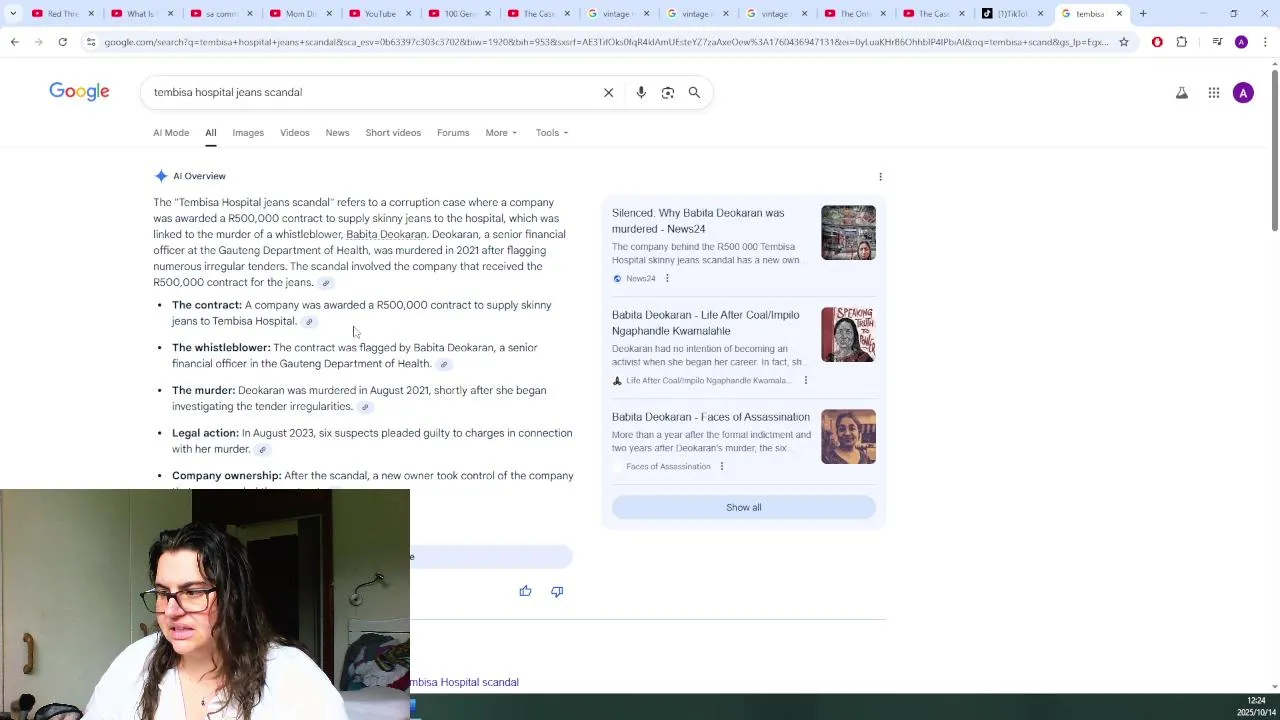Switch to Short videos tab
This screenshot has height=720, width=1280.
pos(393,133)
